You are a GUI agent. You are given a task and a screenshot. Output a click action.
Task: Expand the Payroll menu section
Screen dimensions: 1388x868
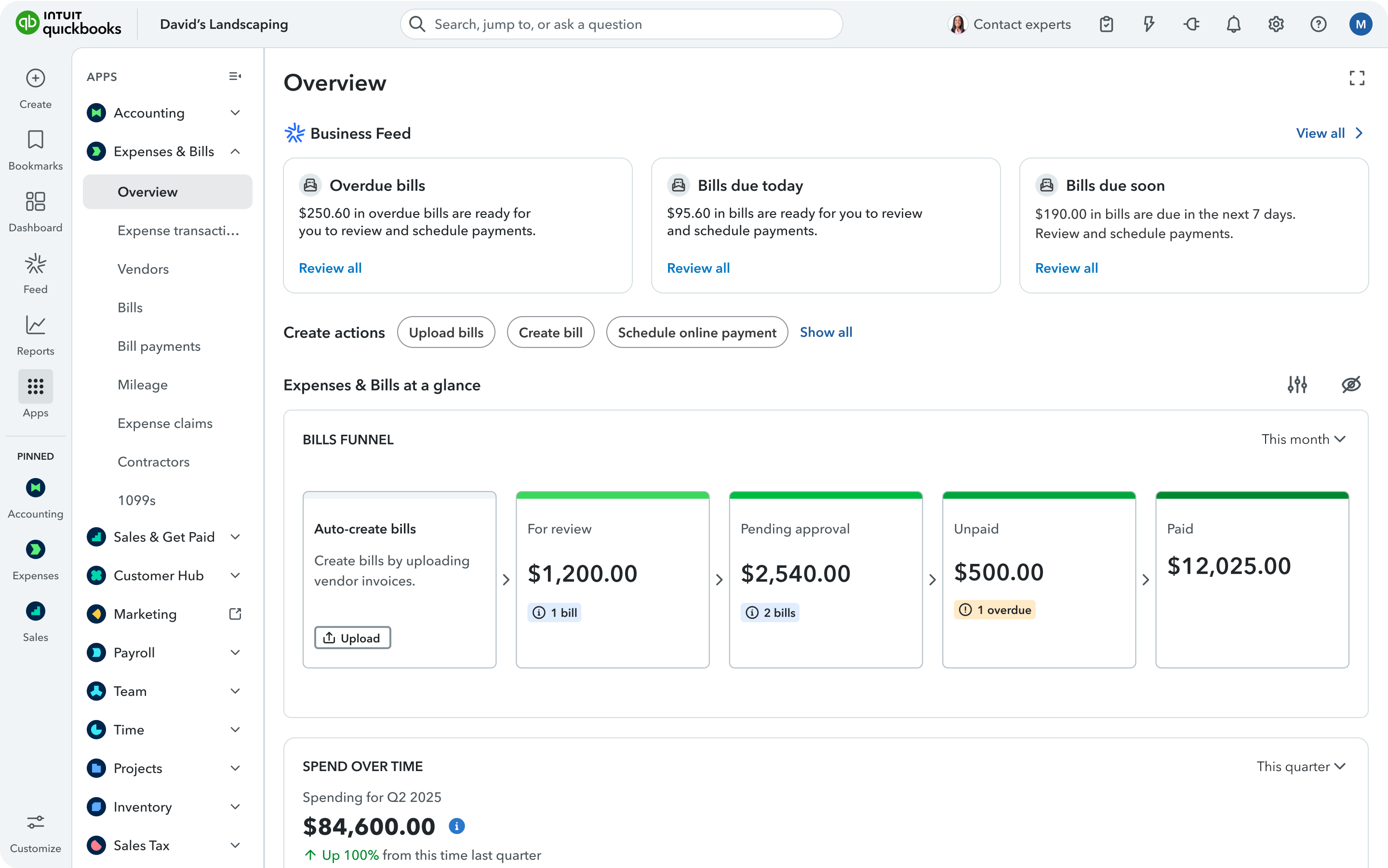235,653
